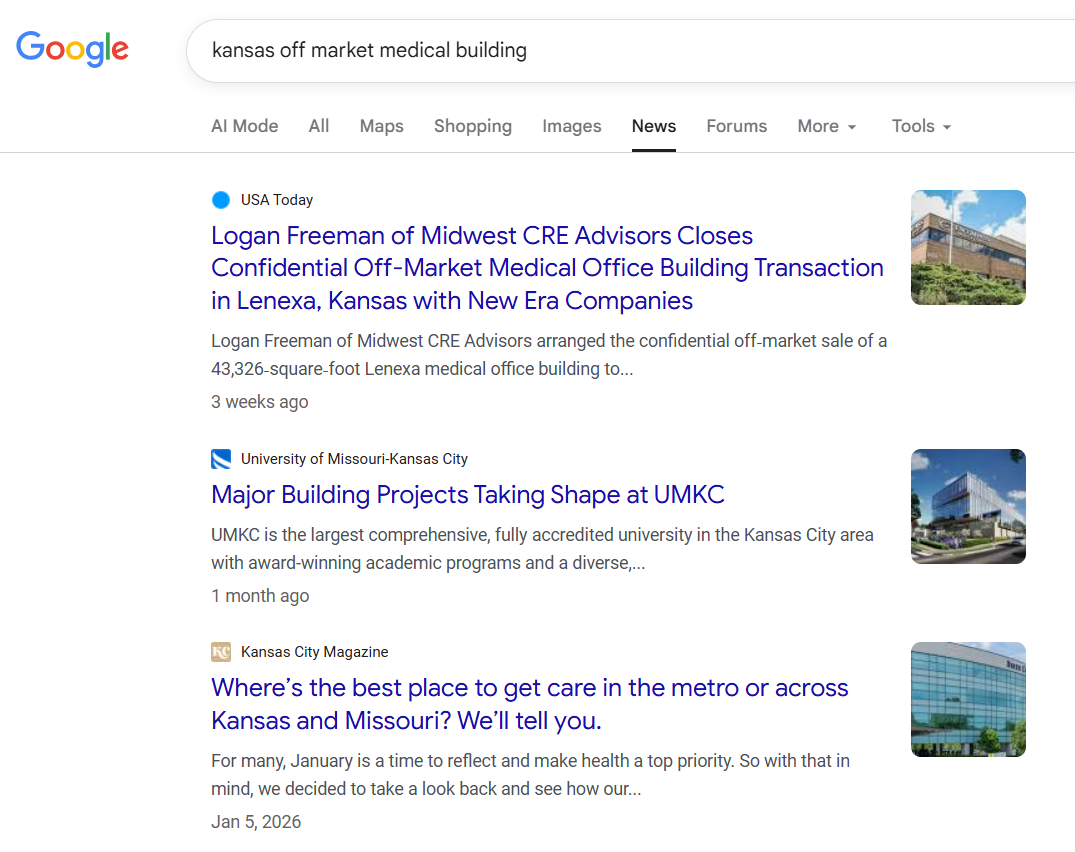Click the Lenexa medical building article thumbnail
The image size is (1075, 852).
tap(967, 247)
